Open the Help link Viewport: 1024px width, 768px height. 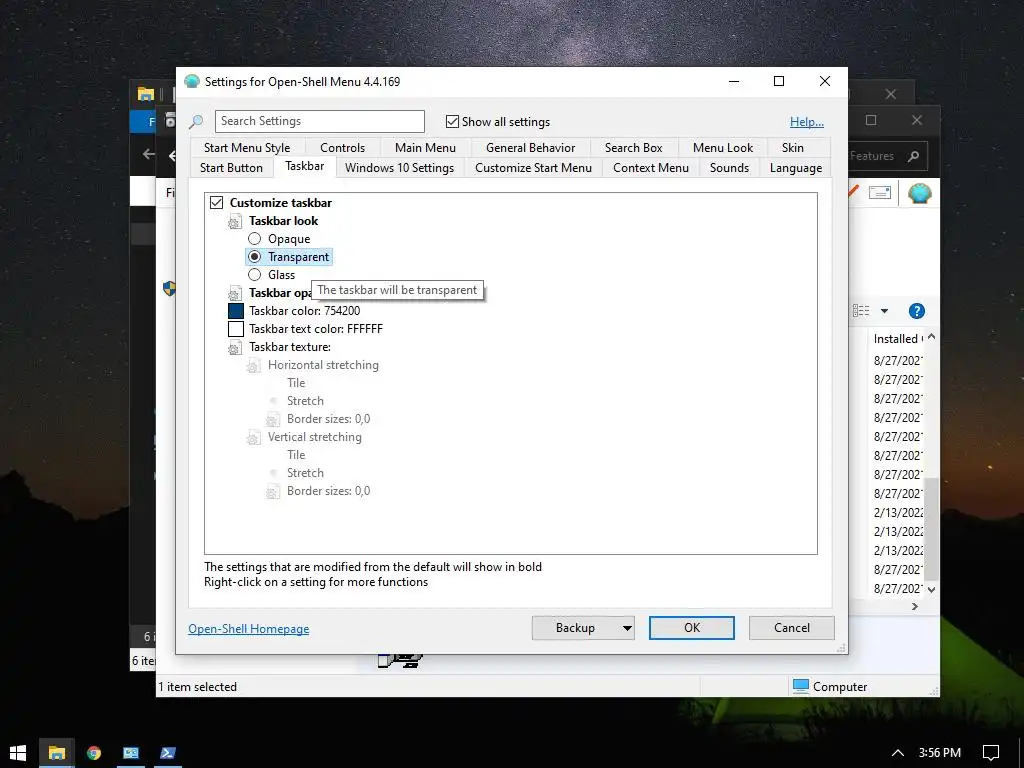coord(807,122)
